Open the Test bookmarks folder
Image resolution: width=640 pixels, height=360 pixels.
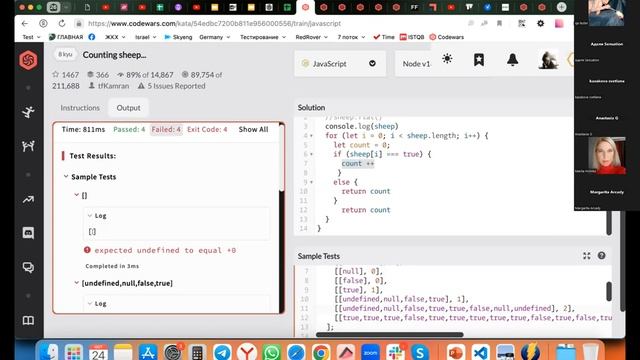31,37
